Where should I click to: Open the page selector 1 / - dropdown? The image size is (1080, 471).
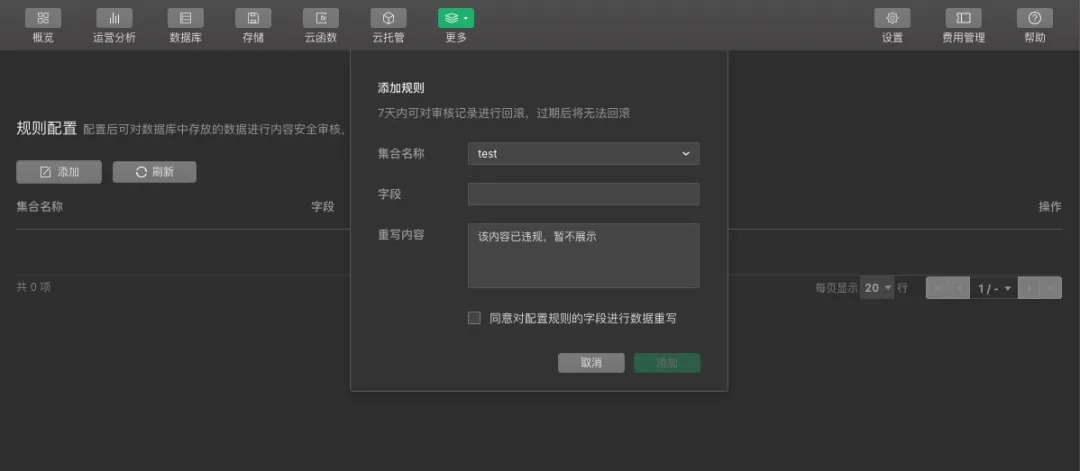pos(994,288)
